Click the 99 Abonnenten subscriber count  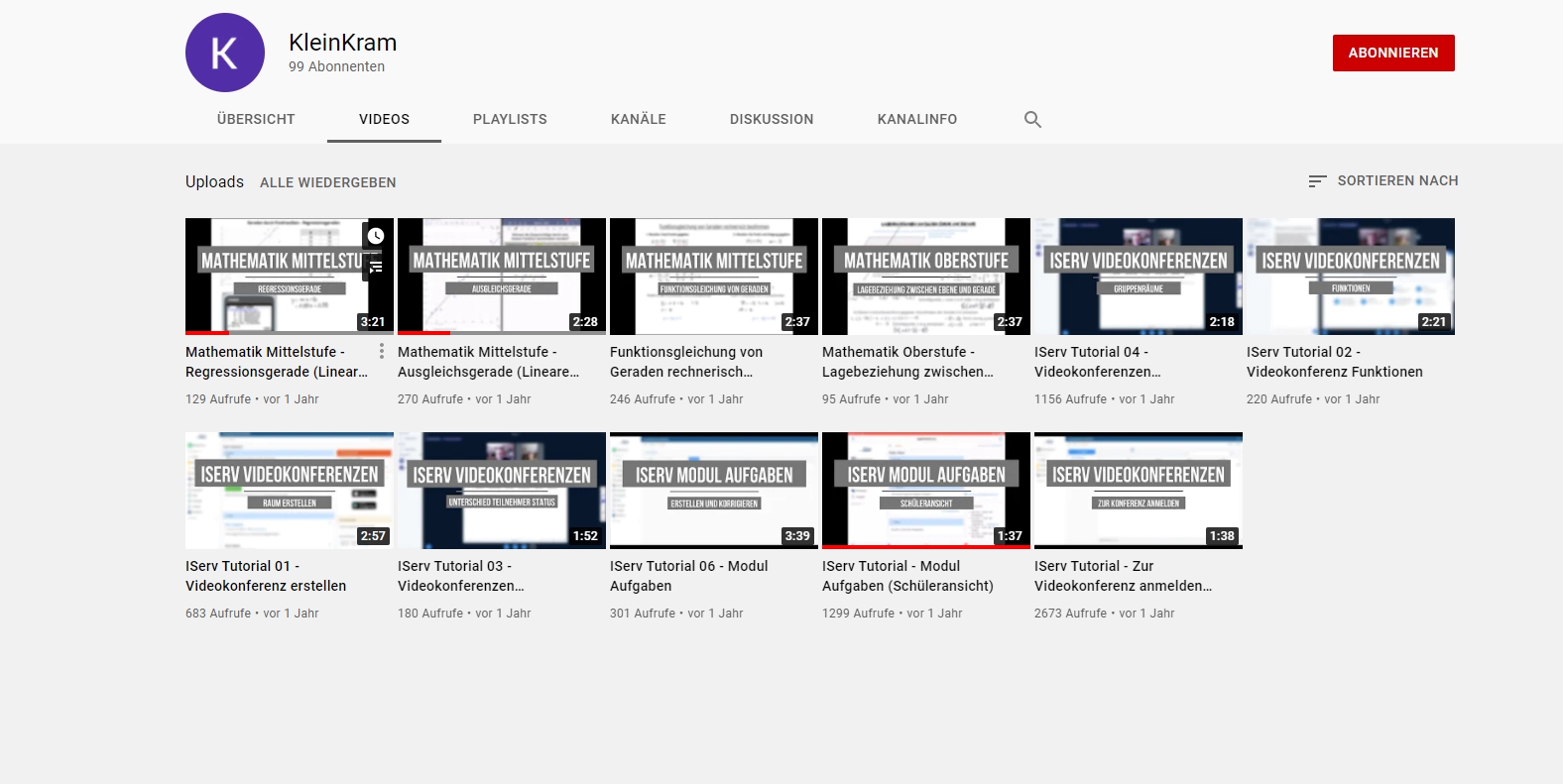336,66
